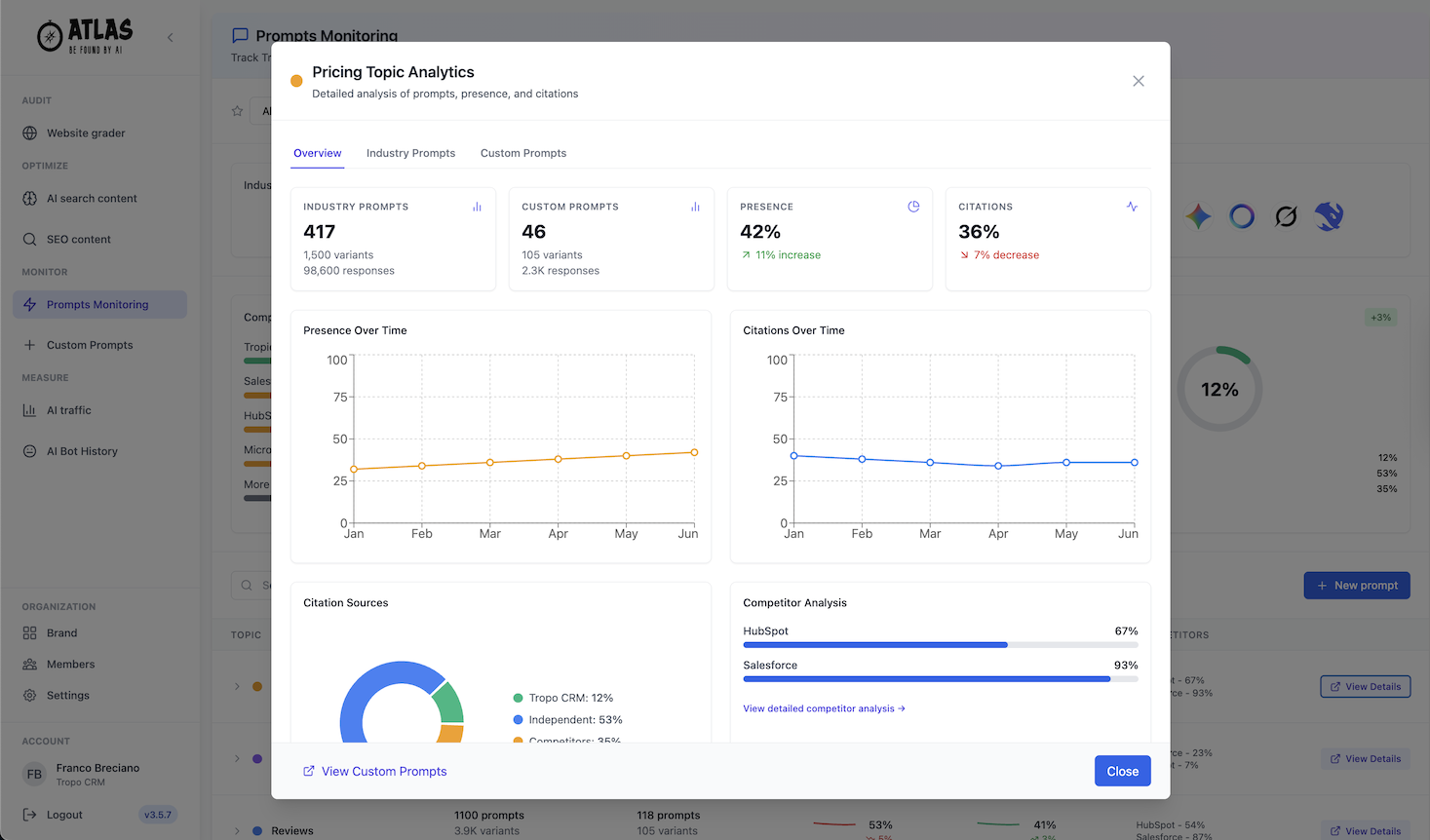Click the Presence card pie icon

913,207
